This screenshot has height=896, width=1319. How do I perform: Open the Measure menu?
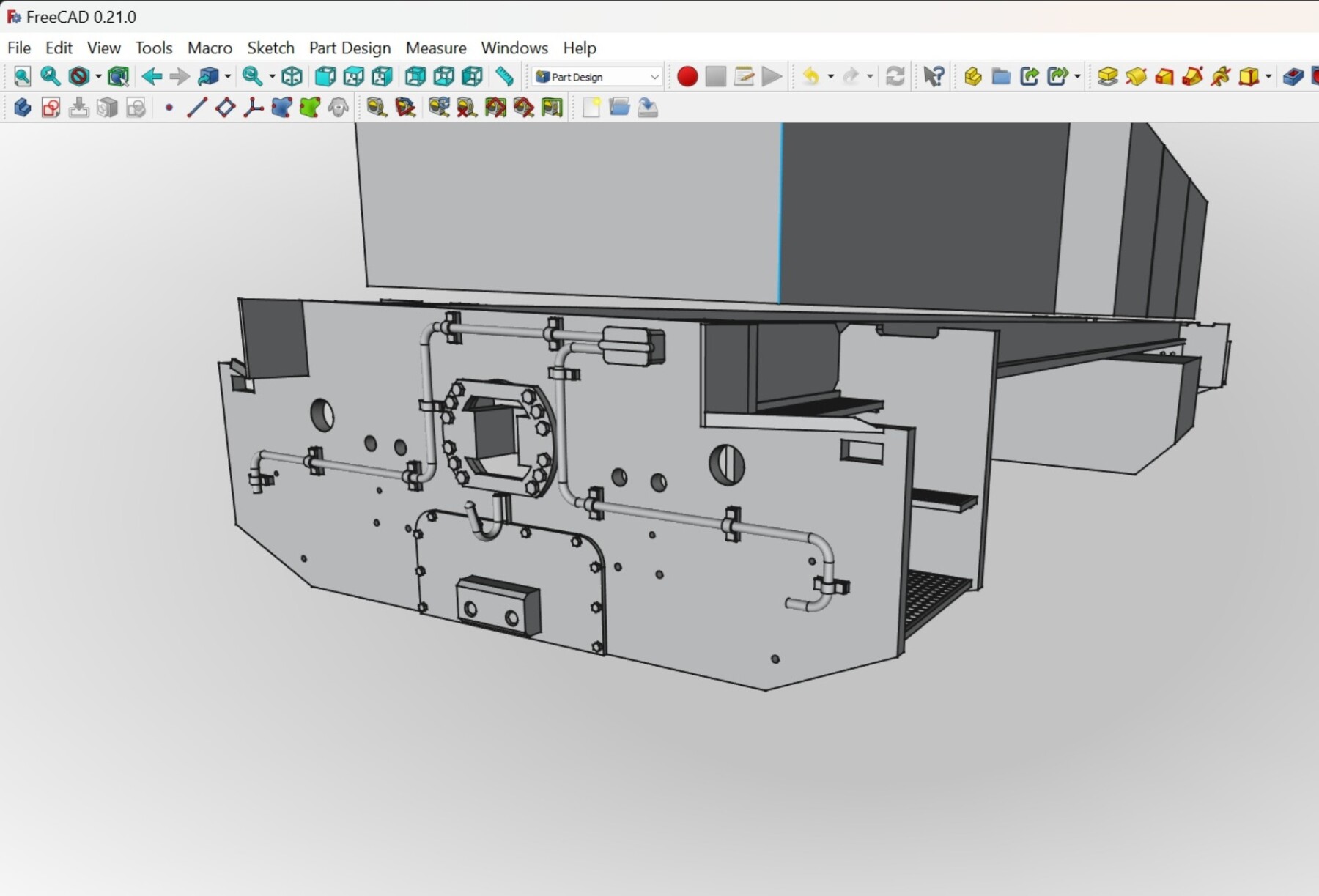pyautogui.click(x=436, y=48)
